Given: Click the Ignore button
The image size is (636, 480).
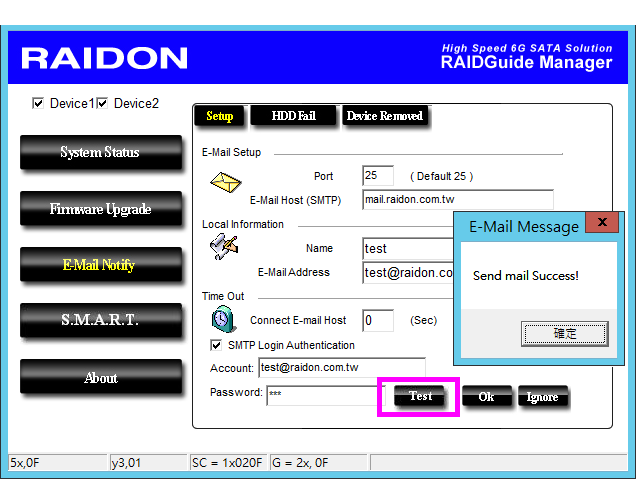Looking at the screenshot, I should [x=542, y=396].
